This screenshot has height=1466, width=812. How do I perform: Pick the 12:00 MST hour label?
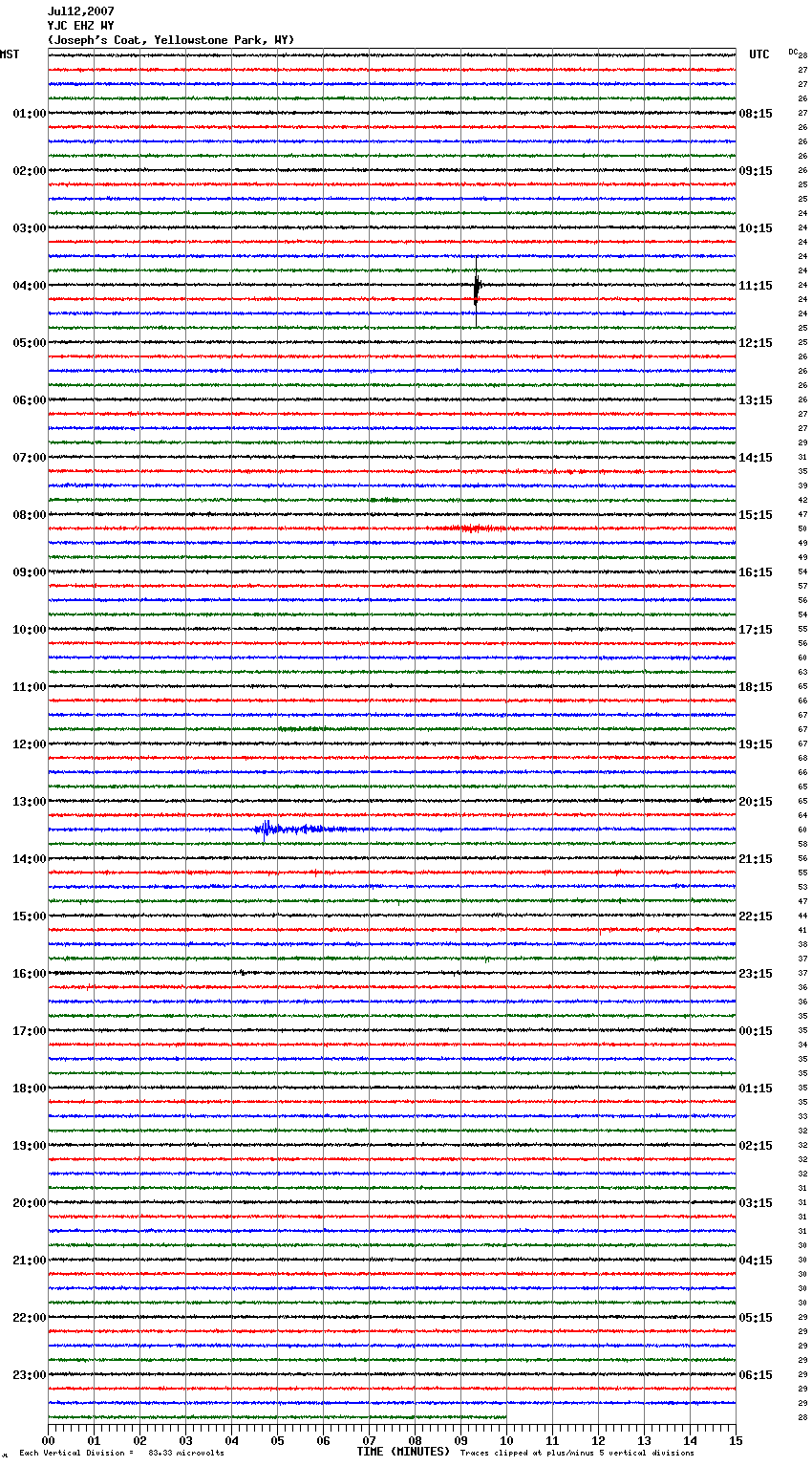[29, 744]
